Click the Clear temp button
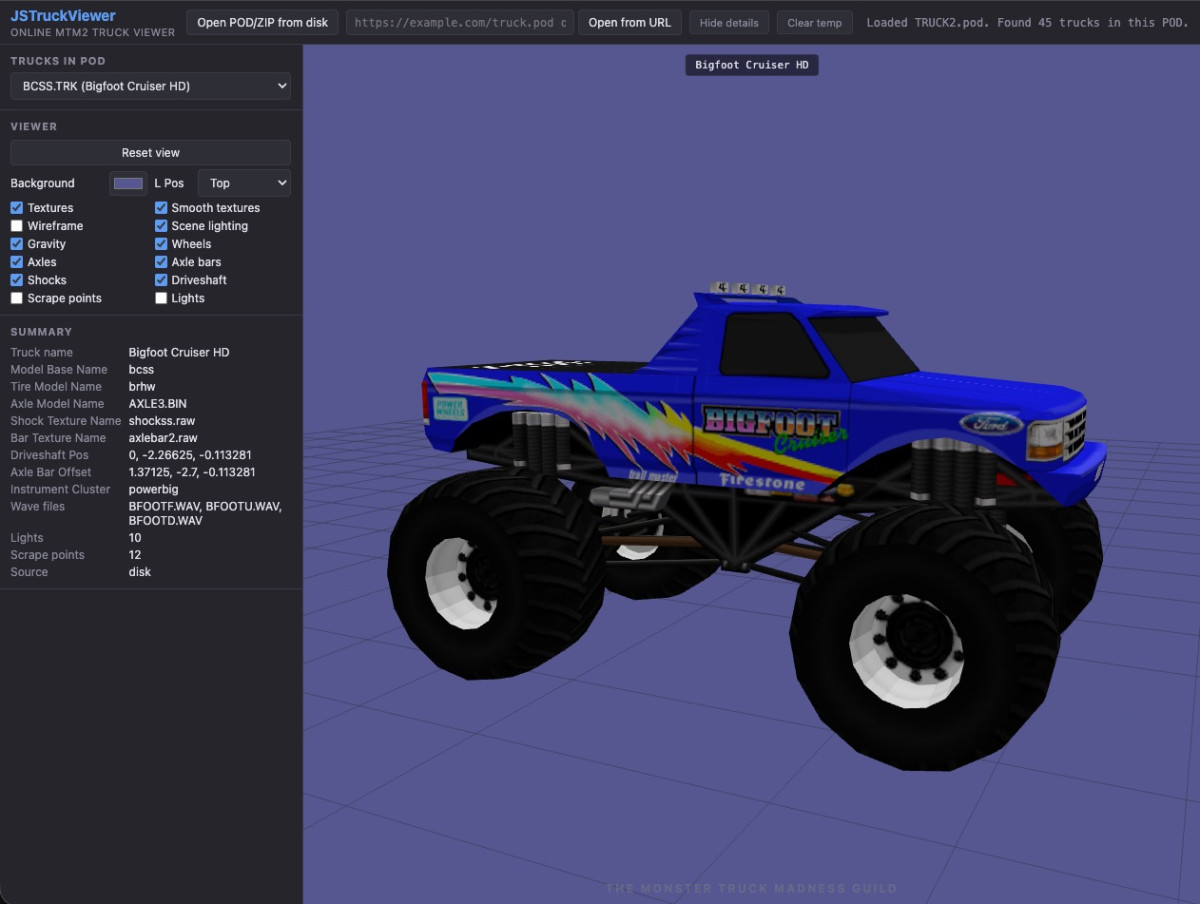Screen dimensions: 1200x904 click(x=814, y=23)
